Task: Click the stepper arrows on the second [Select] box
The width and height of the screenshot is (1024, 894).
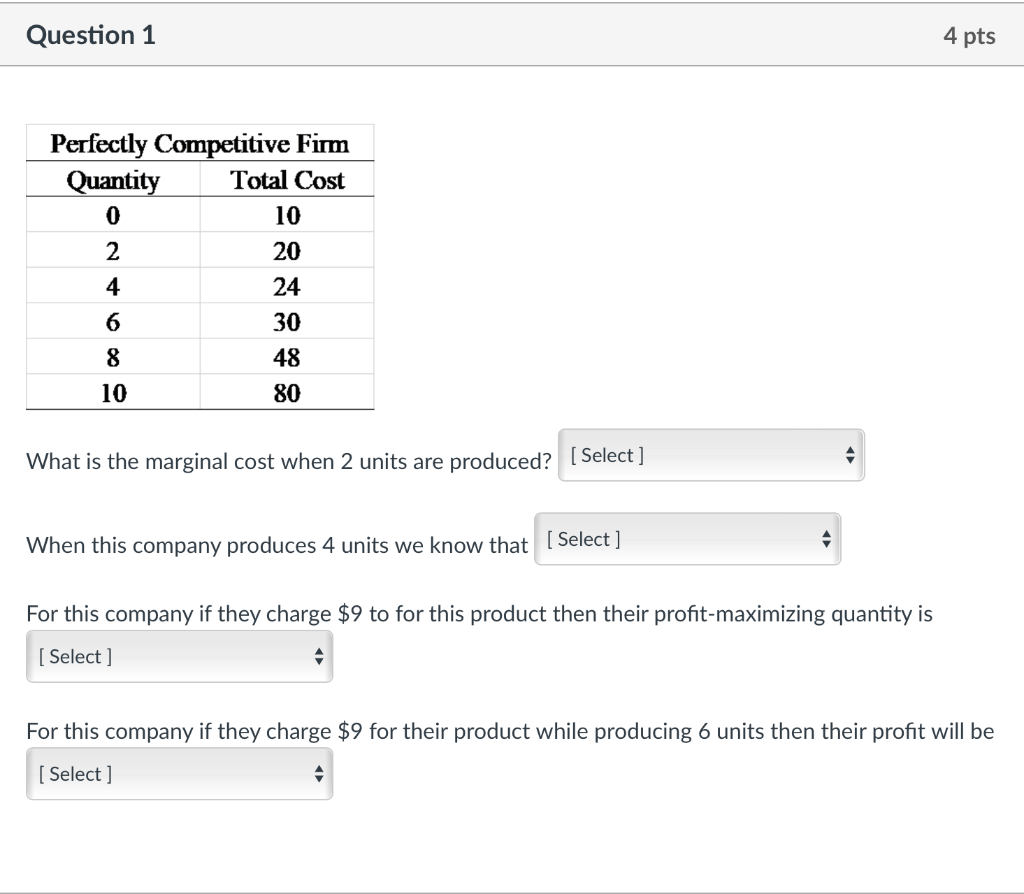Action: tap(826, 539)
